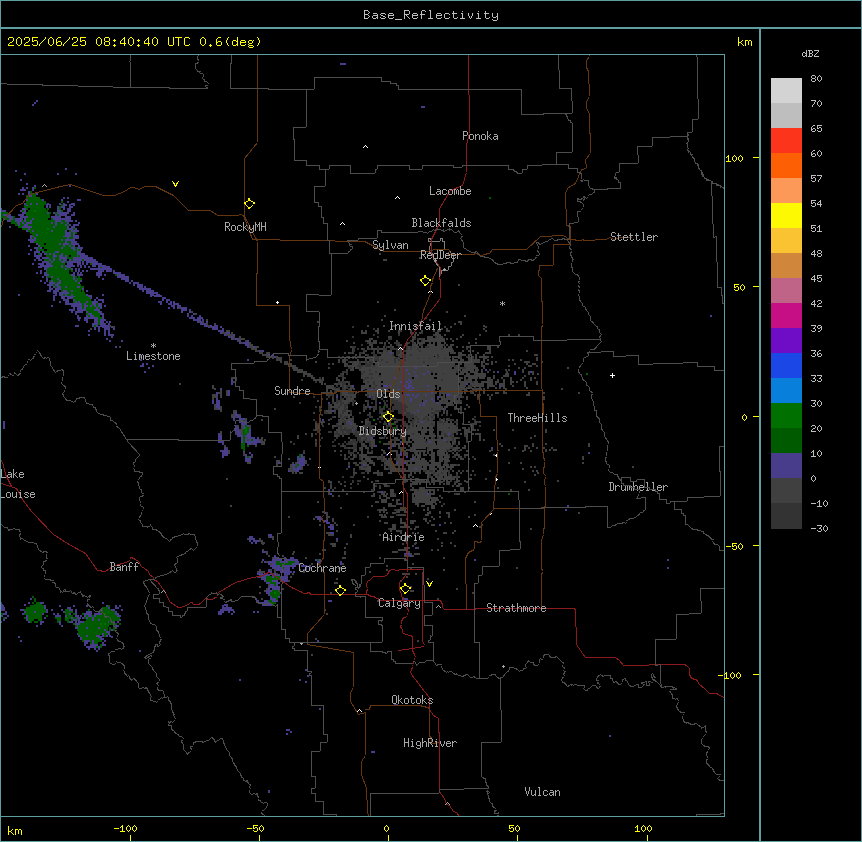Select the Lacombe label on the map
The width and height of the screenshot is (862, 842).
point(450,191)
